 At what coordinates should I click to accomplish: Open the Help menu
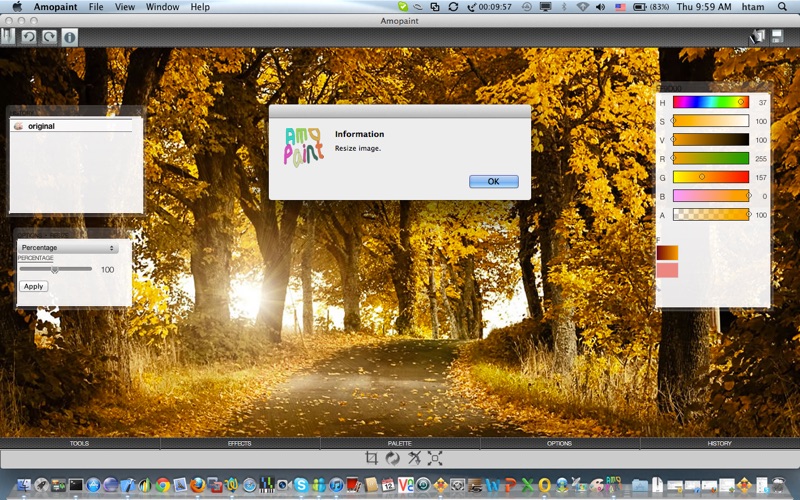[x=200, y=7]
